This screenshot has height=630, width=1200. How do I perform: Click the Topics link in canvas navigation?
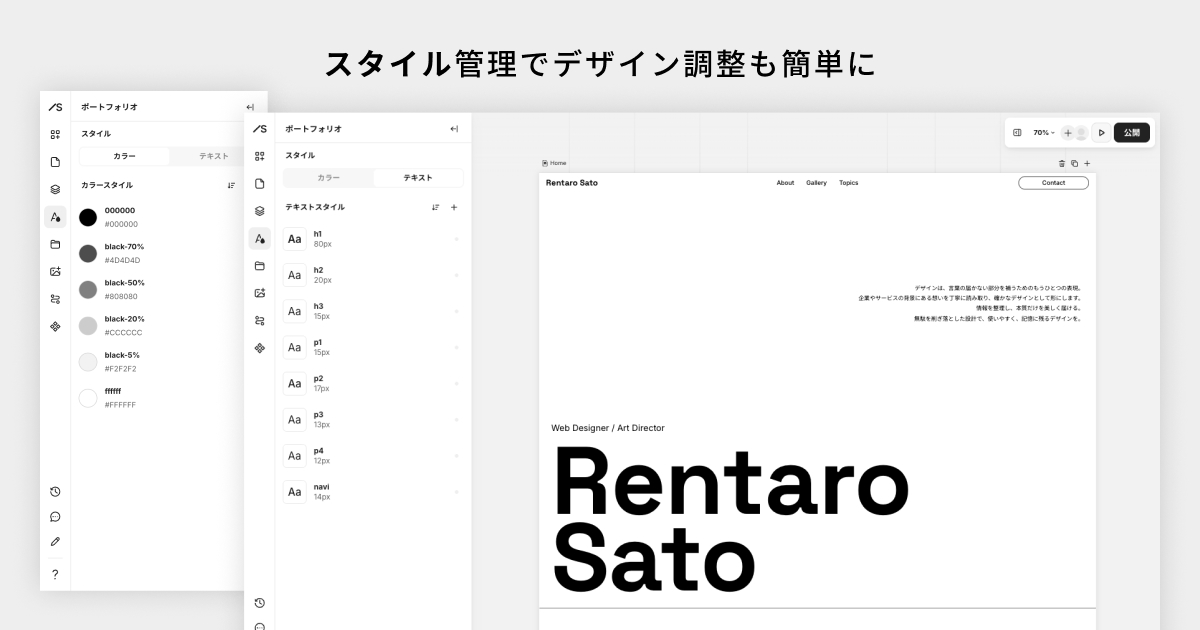click(x=848, y=183)
